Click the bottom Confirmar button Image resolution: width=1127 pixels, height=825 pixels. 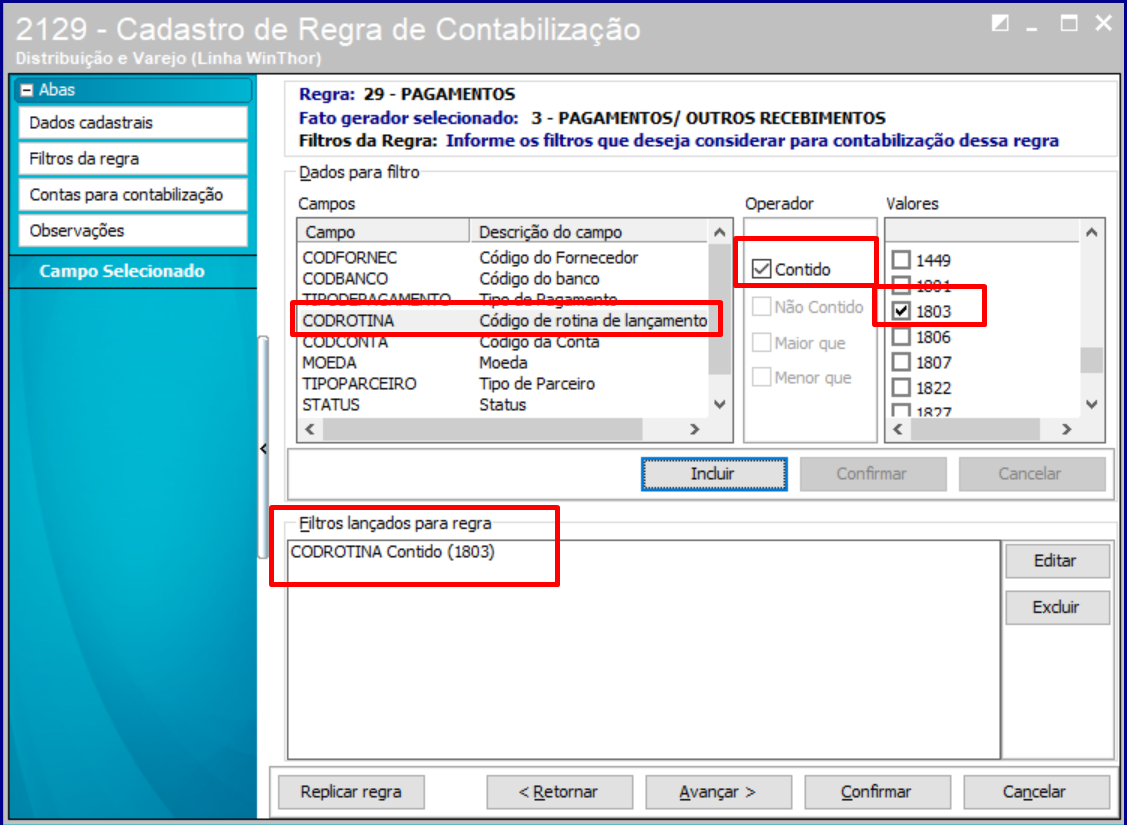[877, 792]
